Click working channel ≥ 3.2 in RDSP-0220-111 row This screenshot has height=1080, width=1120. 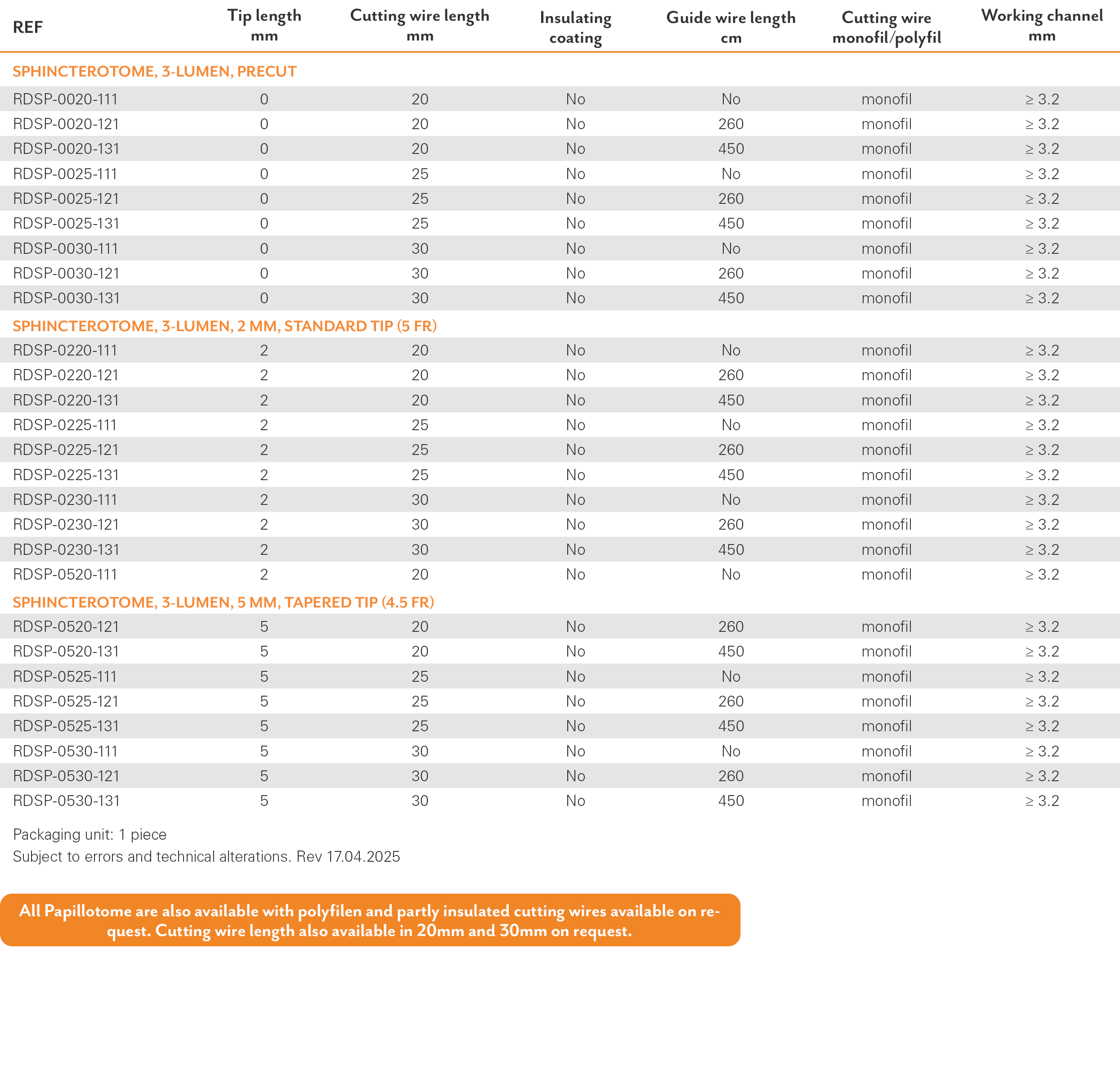[1042, 350]
